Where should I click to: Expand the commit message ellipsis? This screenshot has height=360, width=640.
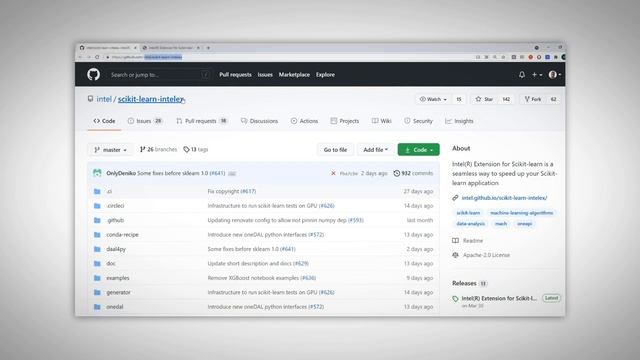coord(232,173)
